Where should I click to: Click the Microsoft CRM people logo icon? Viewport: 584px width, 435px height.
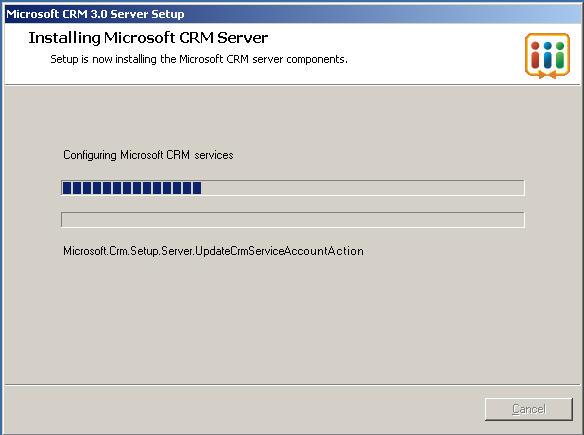click(547, 55)
